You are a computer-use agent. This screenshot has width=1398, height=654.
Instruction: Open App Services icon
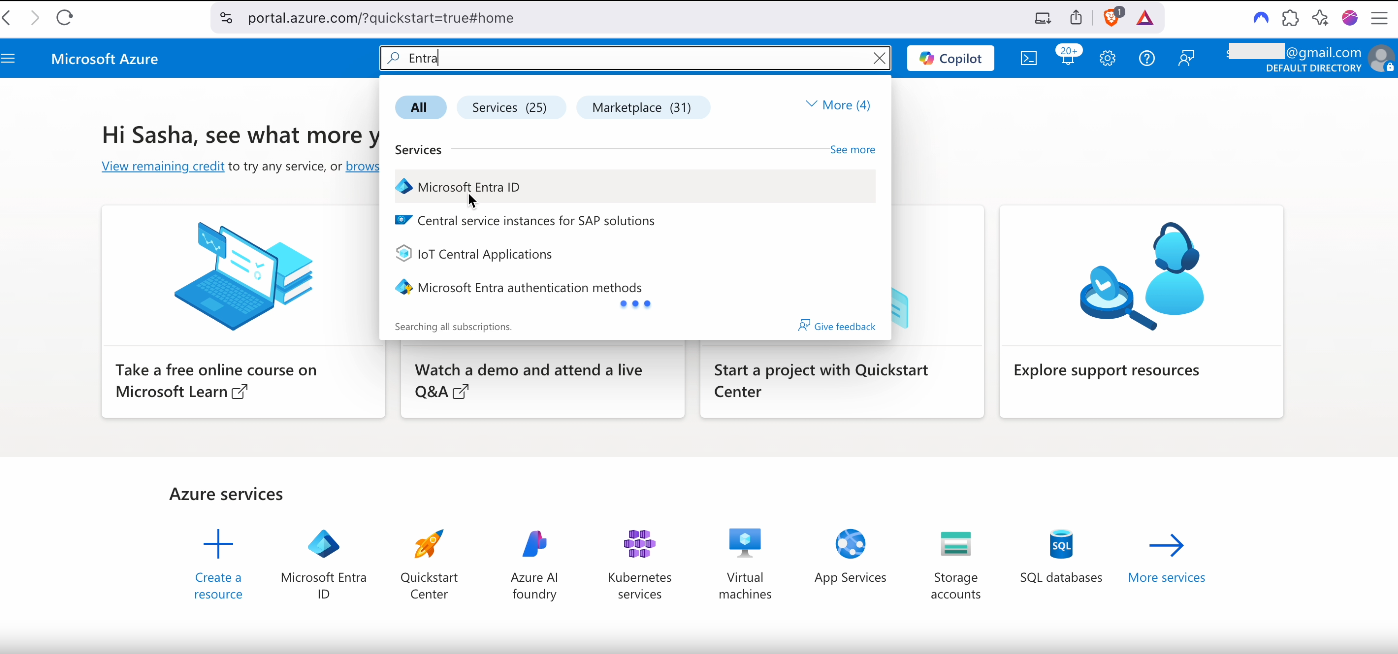pyautogui.click(x=850, y=545)
